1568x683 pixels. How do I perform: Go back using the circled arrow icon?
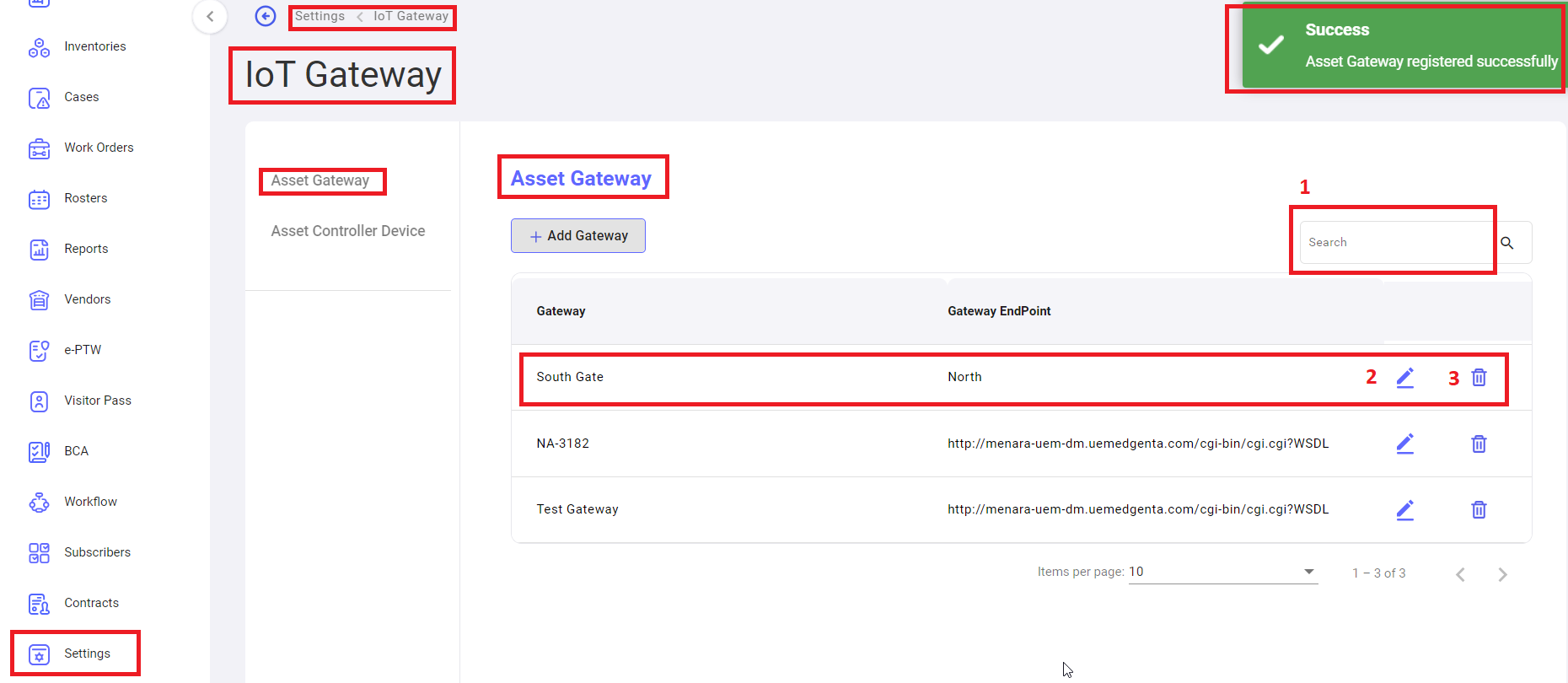pos(266,16)
